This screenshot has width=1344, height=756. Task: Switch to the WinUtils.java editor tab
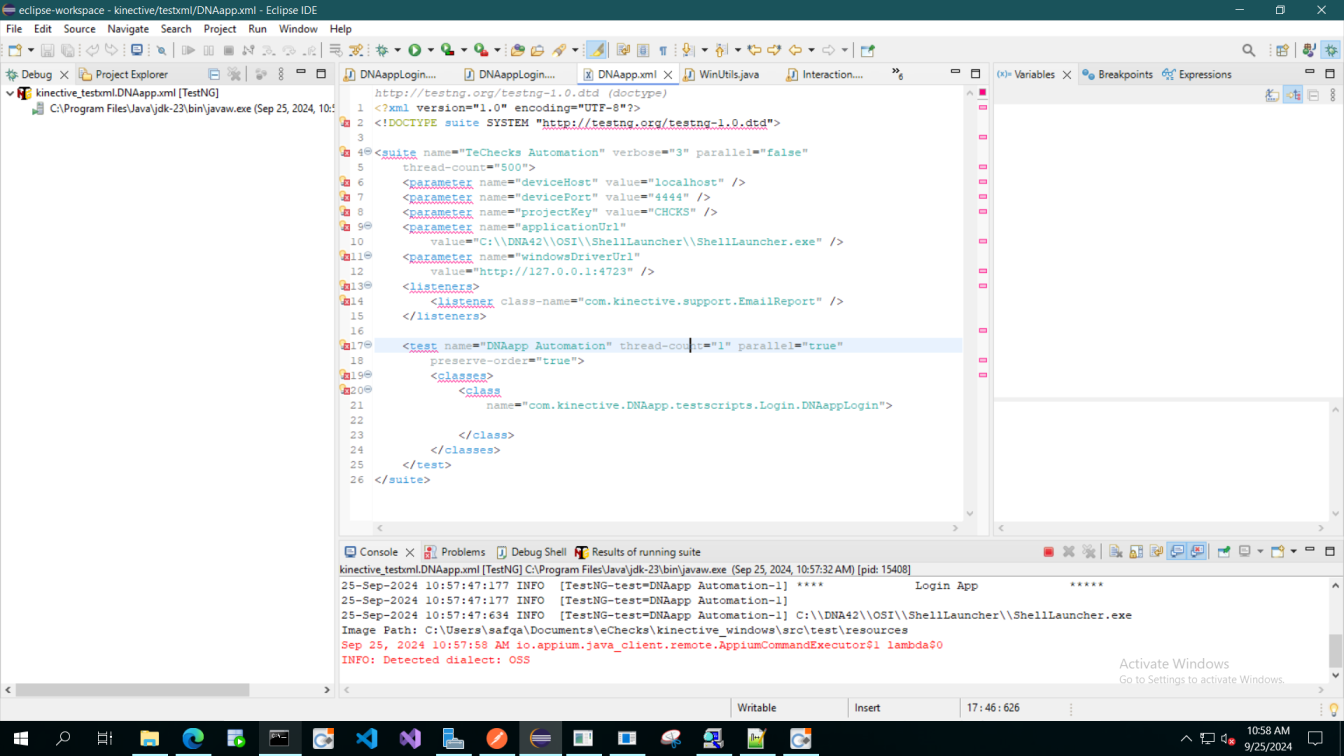tap(728, 74)
